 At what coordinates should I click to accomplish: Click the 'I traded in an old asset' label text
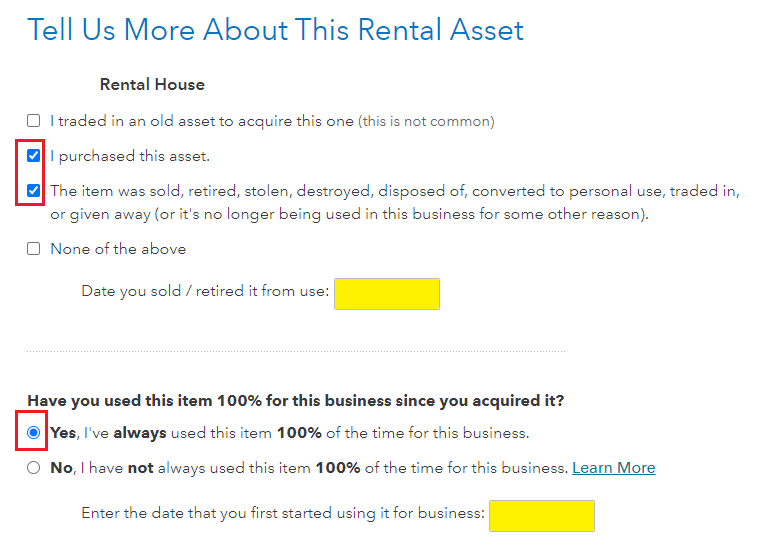point(202,121)
